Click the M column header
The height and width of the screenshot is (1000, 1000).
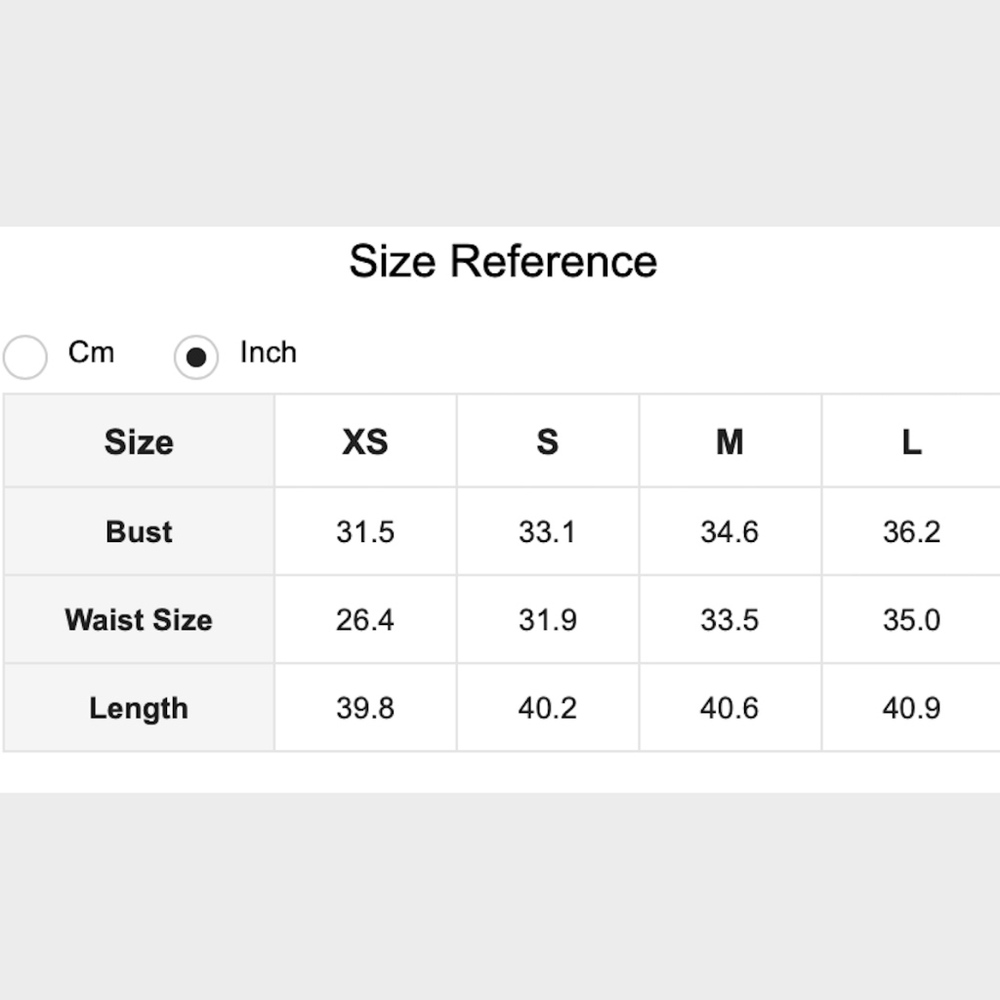(730, 442)
